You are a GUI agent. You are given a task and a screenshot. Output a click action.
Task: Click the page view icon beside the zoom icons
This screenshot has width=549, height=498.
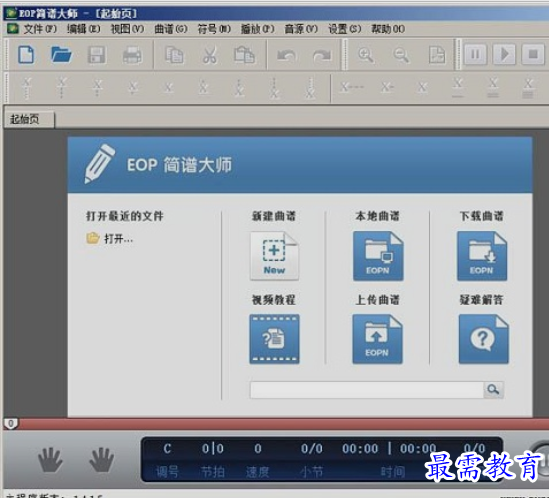pyautogui.click(x=437, y=55)
